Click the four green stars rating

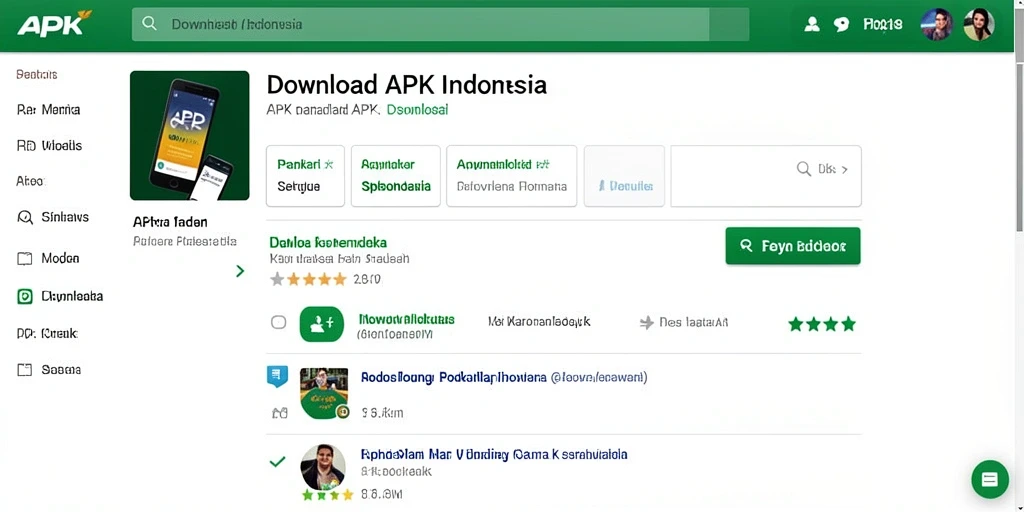pyautogui.click(x=822, y=324)
